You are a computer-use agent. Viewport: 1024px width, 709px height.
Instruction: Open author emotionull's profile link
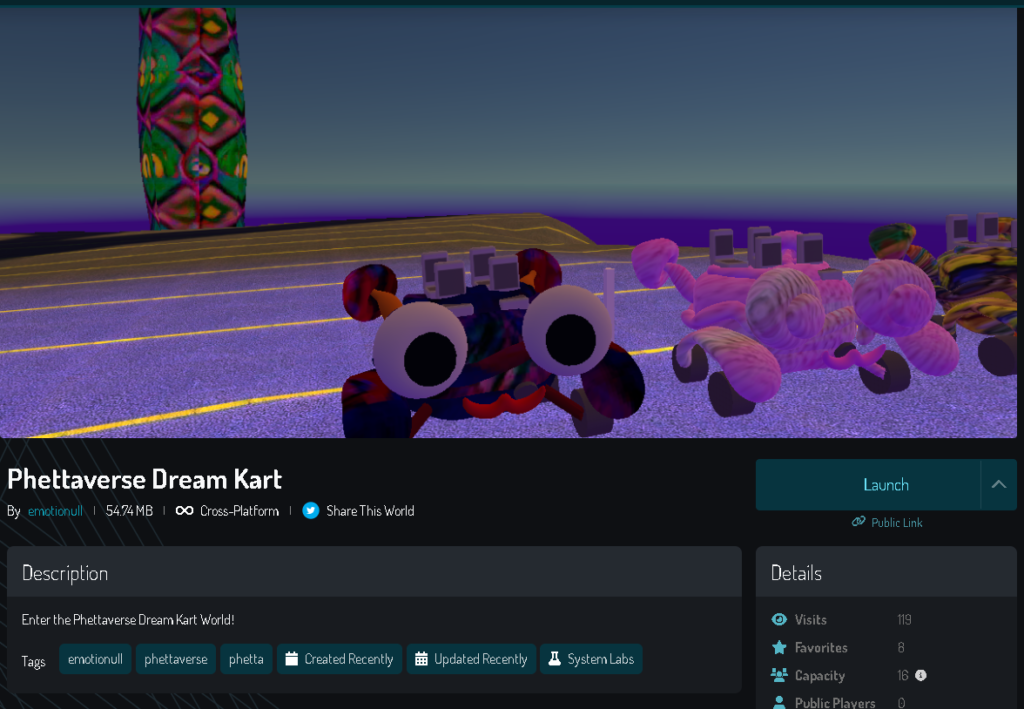point(55,511)
